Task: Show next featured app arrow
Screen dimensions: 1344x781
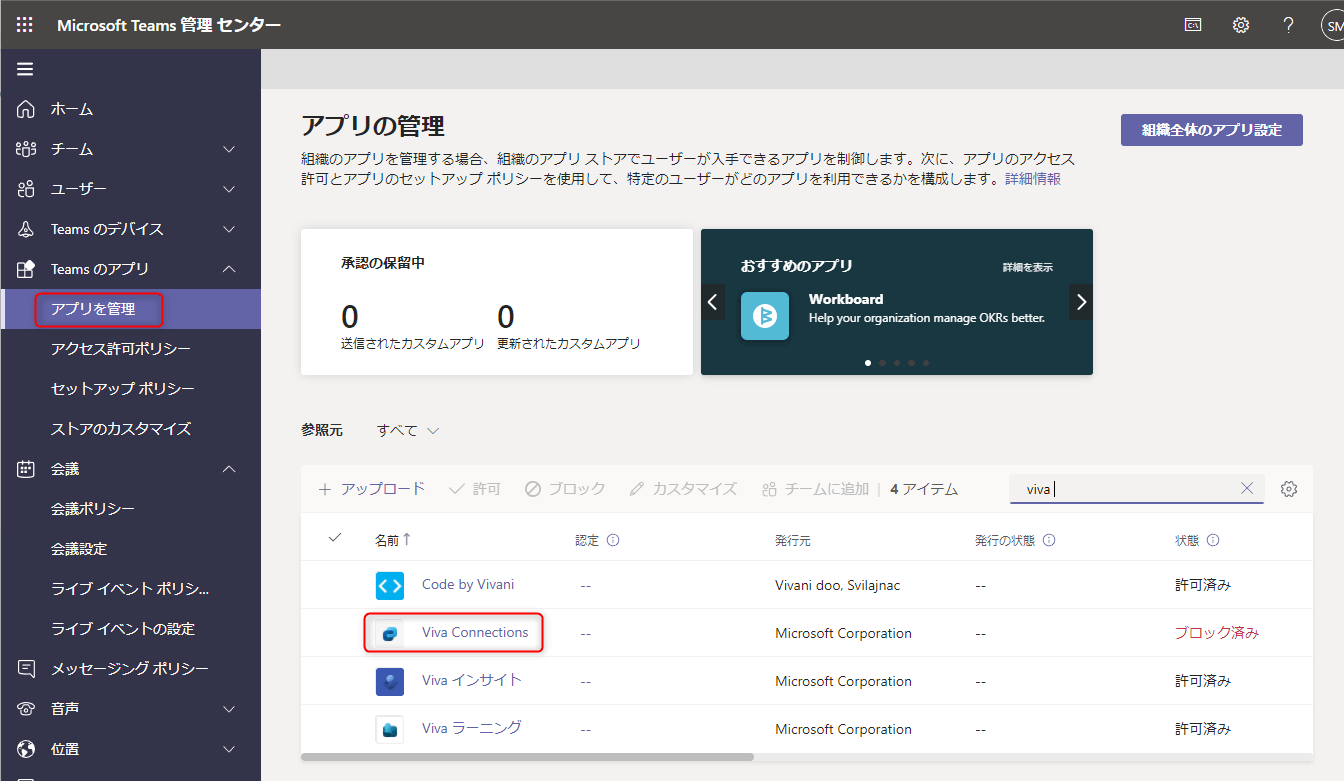Action: click(1081, 301)
